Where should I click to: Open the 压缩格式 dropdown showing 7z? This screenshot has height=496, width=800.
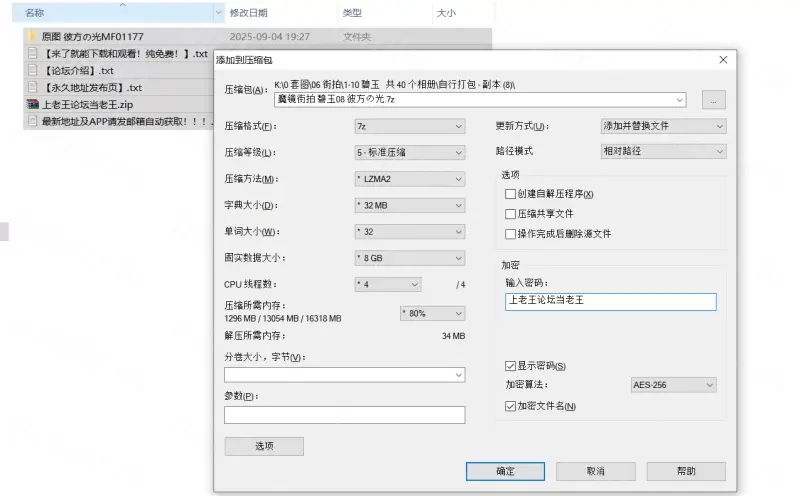point(410,126)
